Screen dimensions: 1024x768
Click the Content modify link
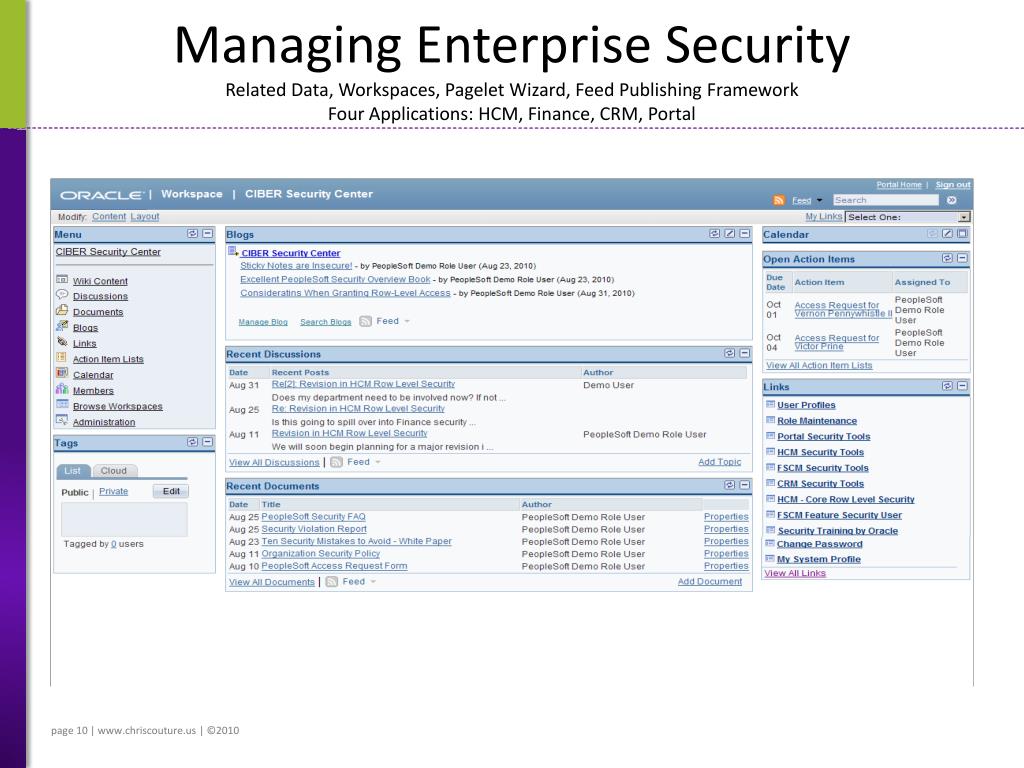pyautogui.click(x=109, y=217)
